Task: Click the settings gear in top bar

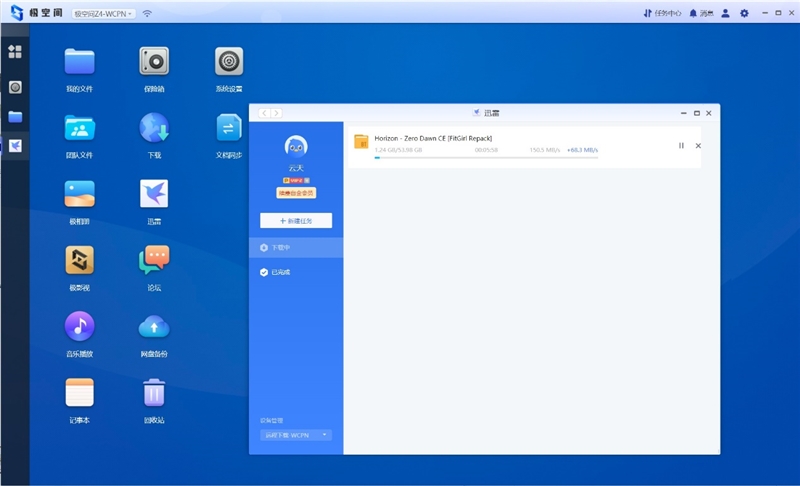Action: [744, 13]
